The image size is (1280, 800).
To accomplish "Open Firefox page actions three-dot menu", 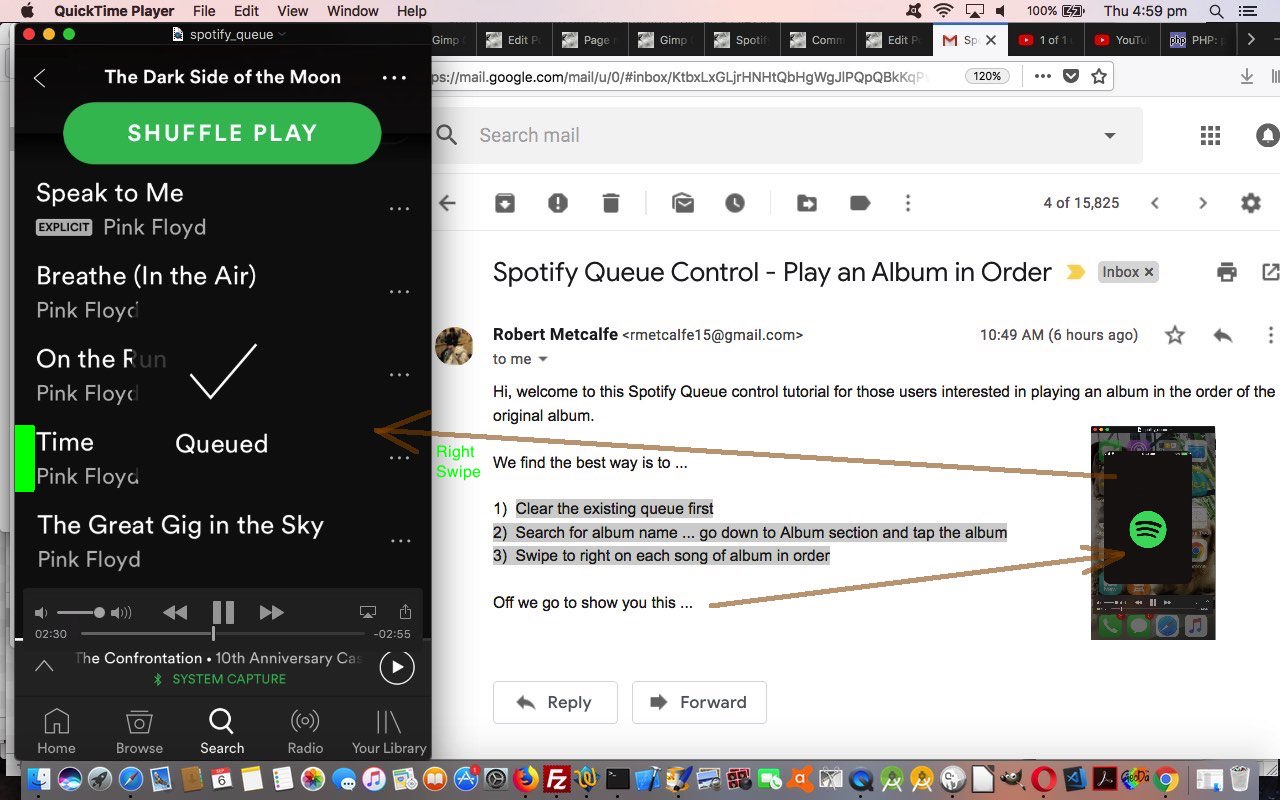I will pyautogui.click(x=1042, y=76).
